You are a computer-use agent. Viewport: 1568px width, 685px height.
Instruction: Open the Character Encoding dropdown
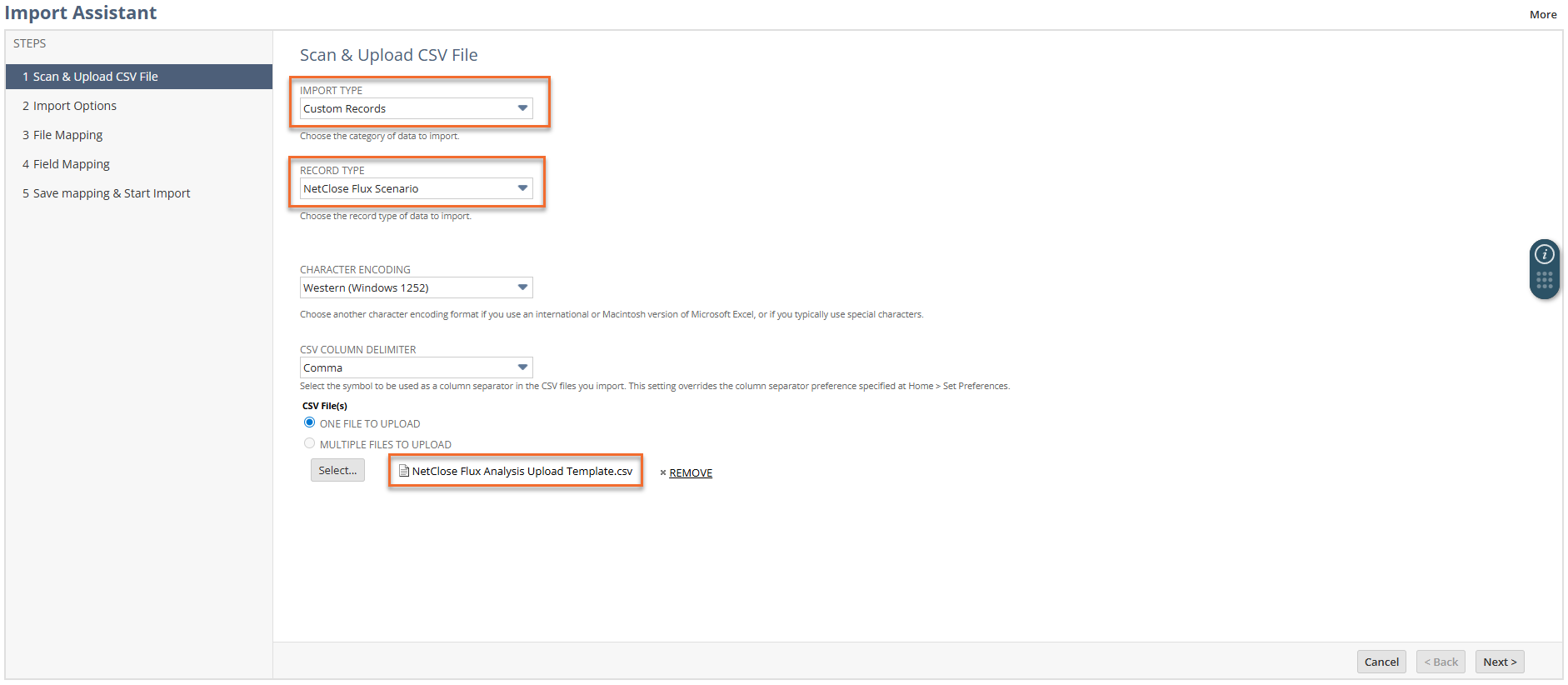tap(417, 287)
